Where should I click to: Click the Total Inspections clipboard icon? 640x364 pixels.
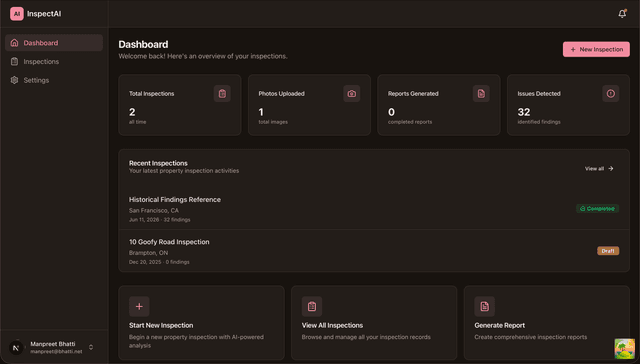pyautogui.click(x=222, y=93)
